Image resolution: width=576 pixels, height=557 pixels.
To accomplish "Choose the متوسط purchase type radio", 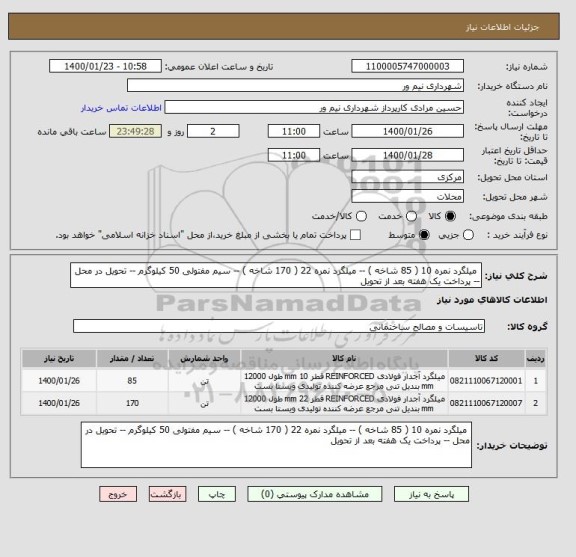I will [x=424, y=235].
